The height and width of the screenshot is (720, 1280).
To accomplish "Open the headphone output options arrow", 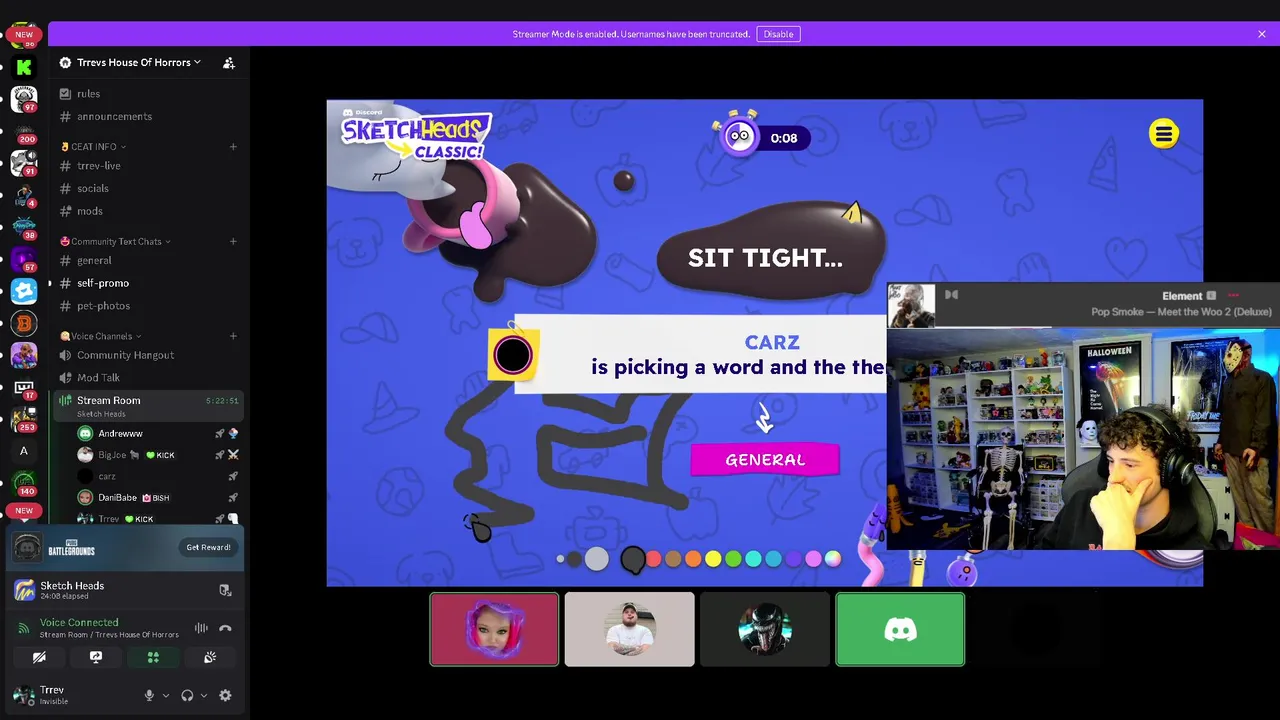I will tap(204, 695).
